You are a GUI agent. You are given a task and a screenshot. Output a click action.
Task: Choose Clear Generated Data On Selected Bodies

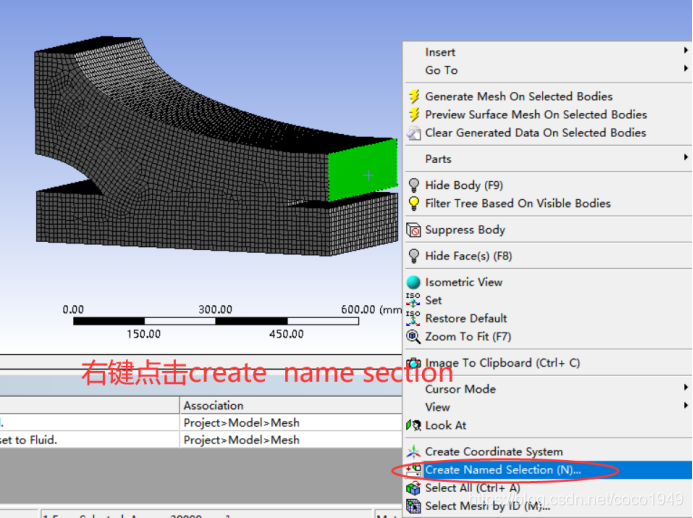pyautogui.click(x=548, y=133)
